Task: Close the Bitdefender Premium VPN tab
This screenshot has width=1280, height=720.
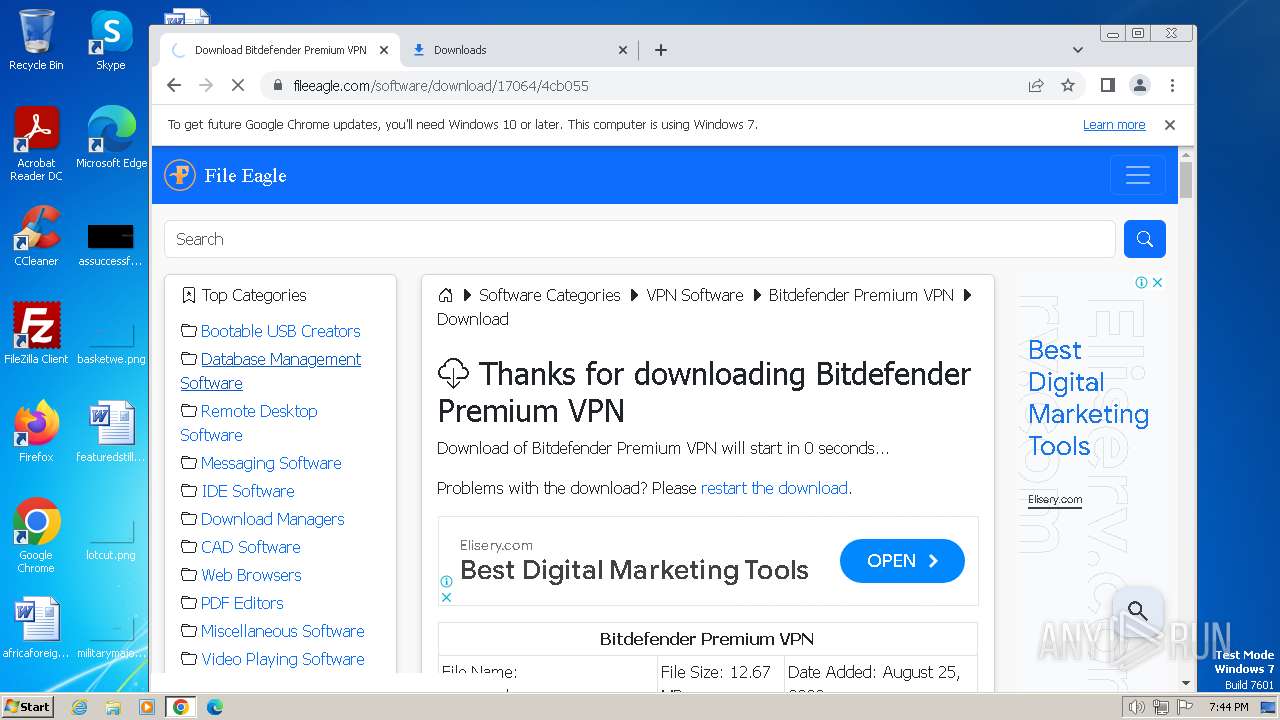Action: (384, 50)
